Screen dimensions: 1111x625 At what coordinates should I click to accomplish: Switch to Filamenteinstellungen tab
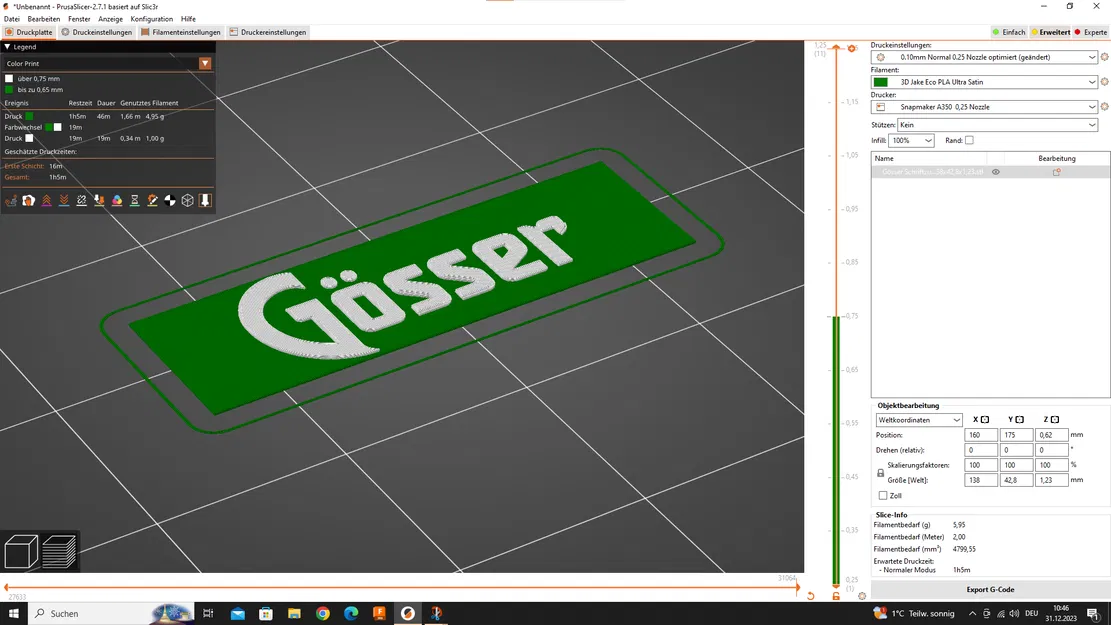[181, 32]
